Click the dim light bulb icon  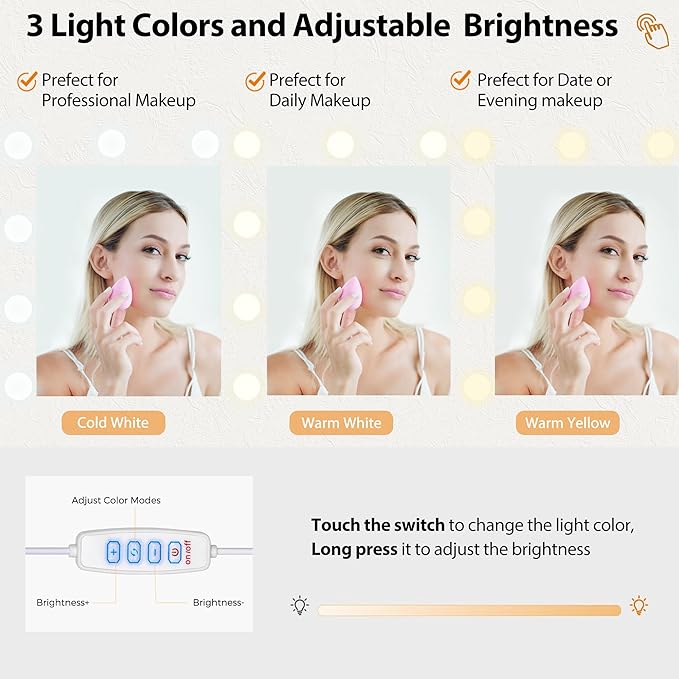tap(300, 605)
